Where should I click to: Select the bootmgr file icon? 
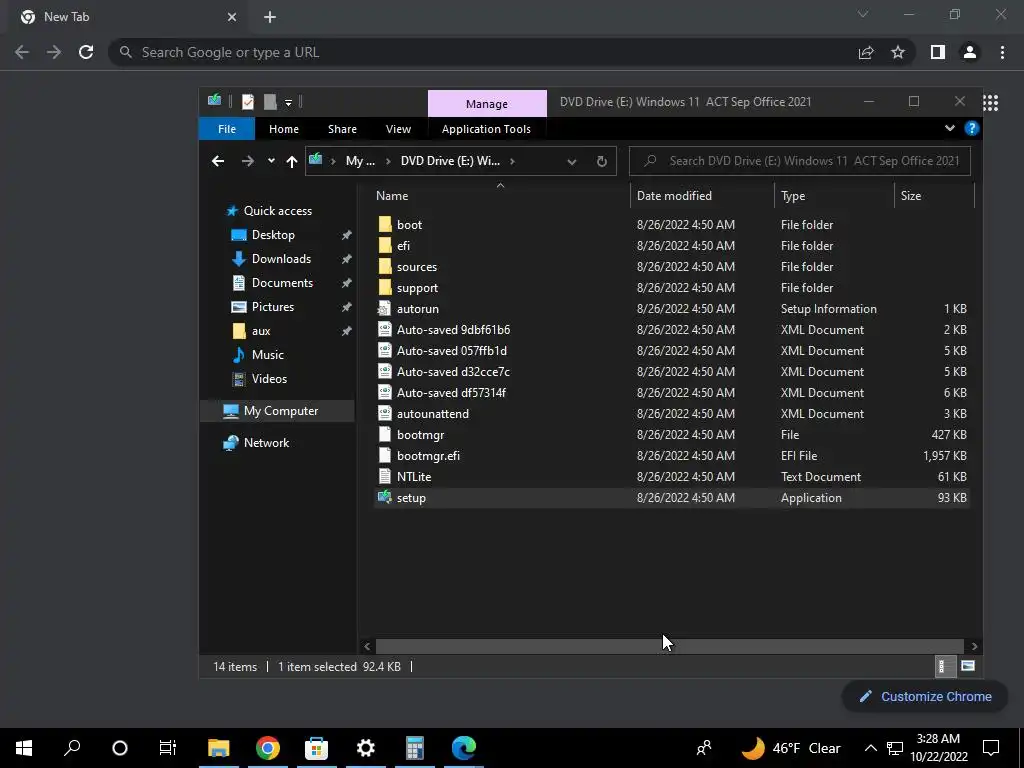click(x=385, y=434)
